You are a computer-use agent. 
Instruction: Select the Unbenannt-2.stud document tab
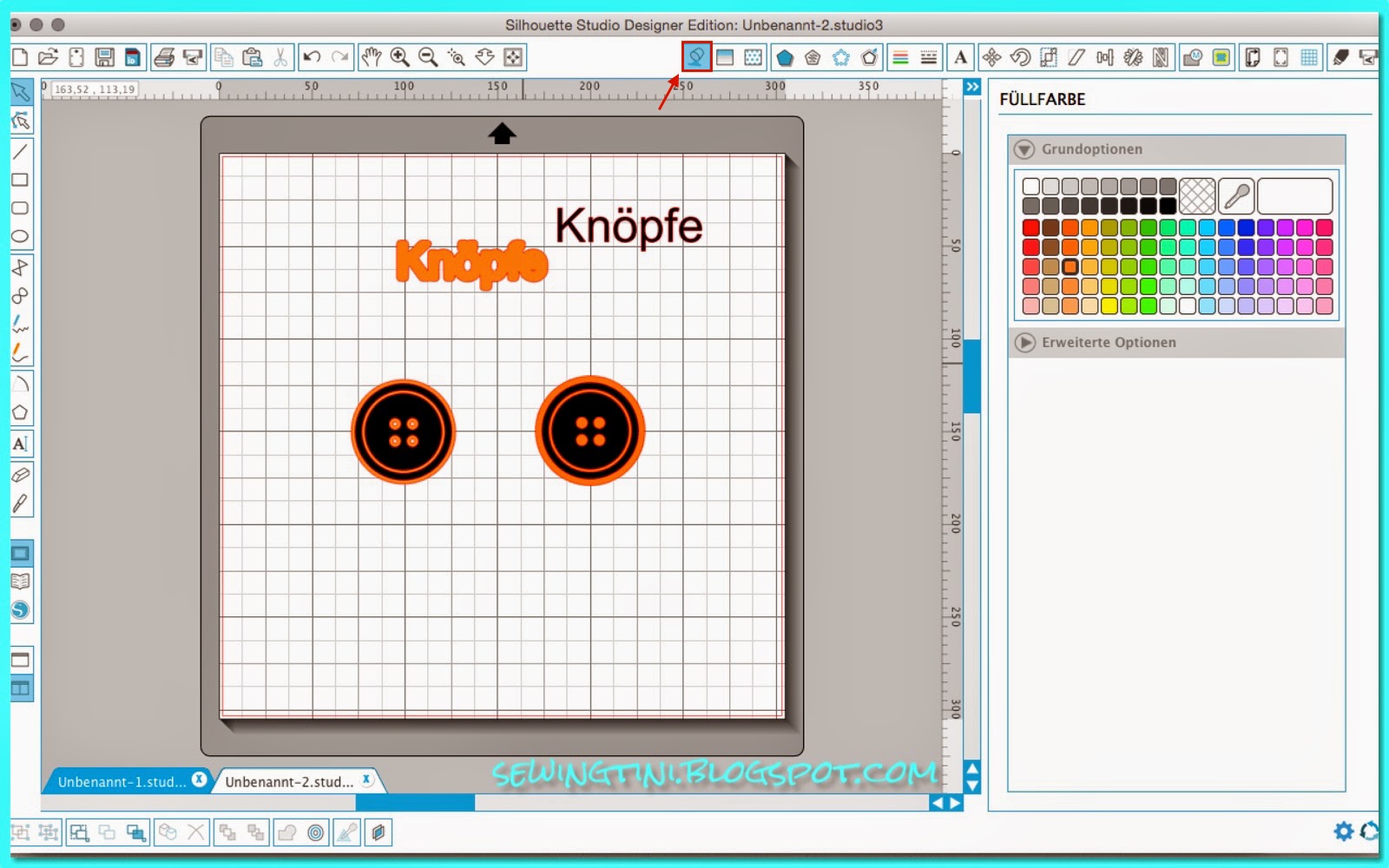[x=291, y=780]
